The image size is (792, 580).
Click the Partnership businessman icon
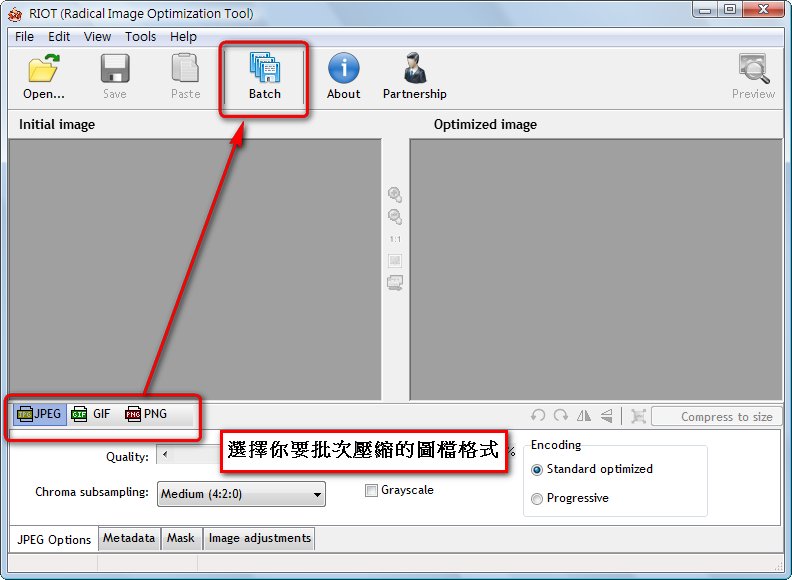pos(415,68)
